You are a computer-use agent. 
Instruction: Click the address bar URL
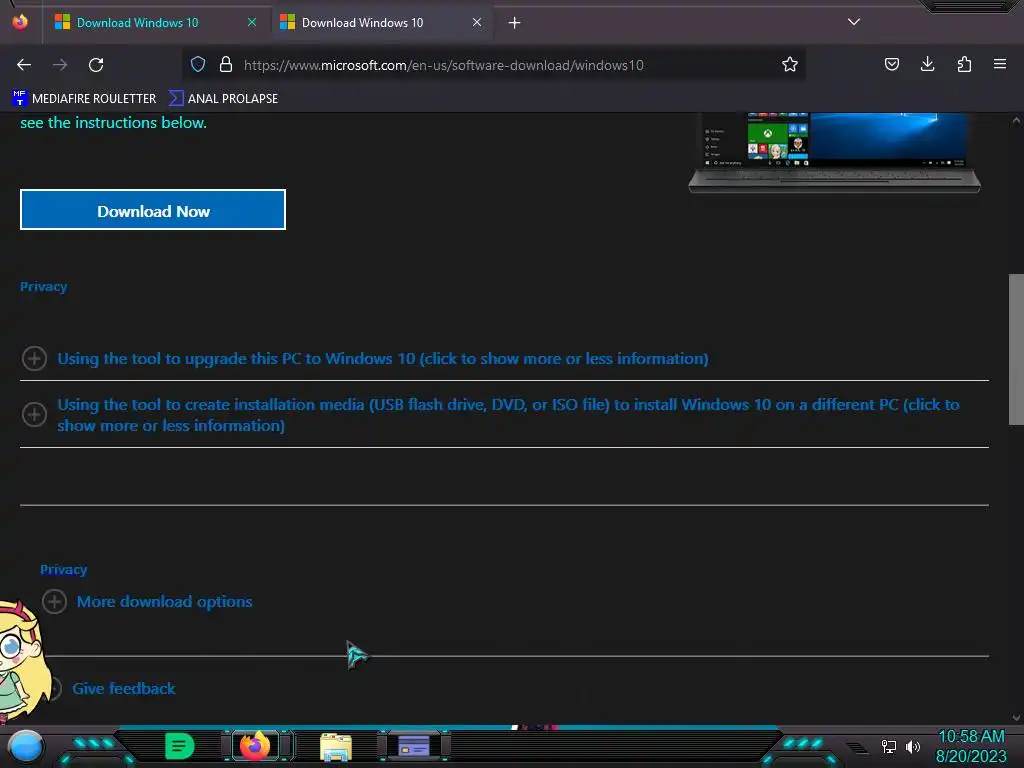coord(443,65)
